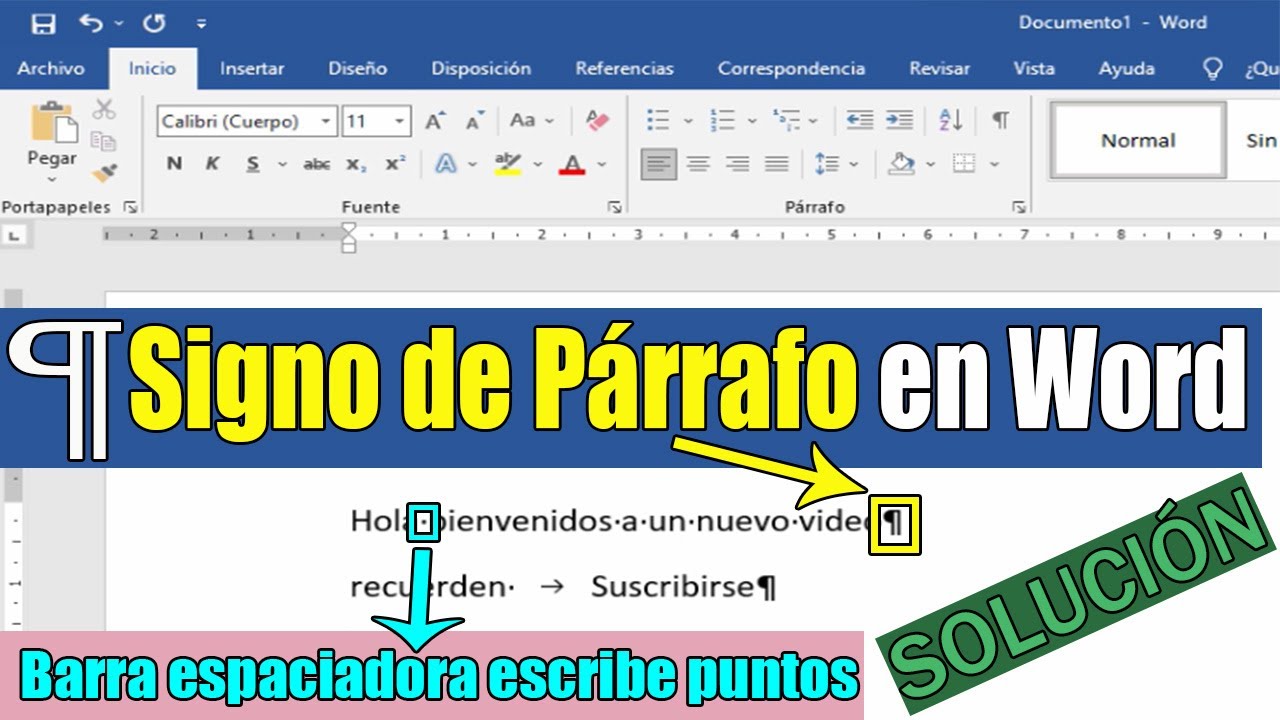The image size is (1280, 720).
Task: Open the Referencias tab
Action: pyautogui.click(x=625, y=69)
